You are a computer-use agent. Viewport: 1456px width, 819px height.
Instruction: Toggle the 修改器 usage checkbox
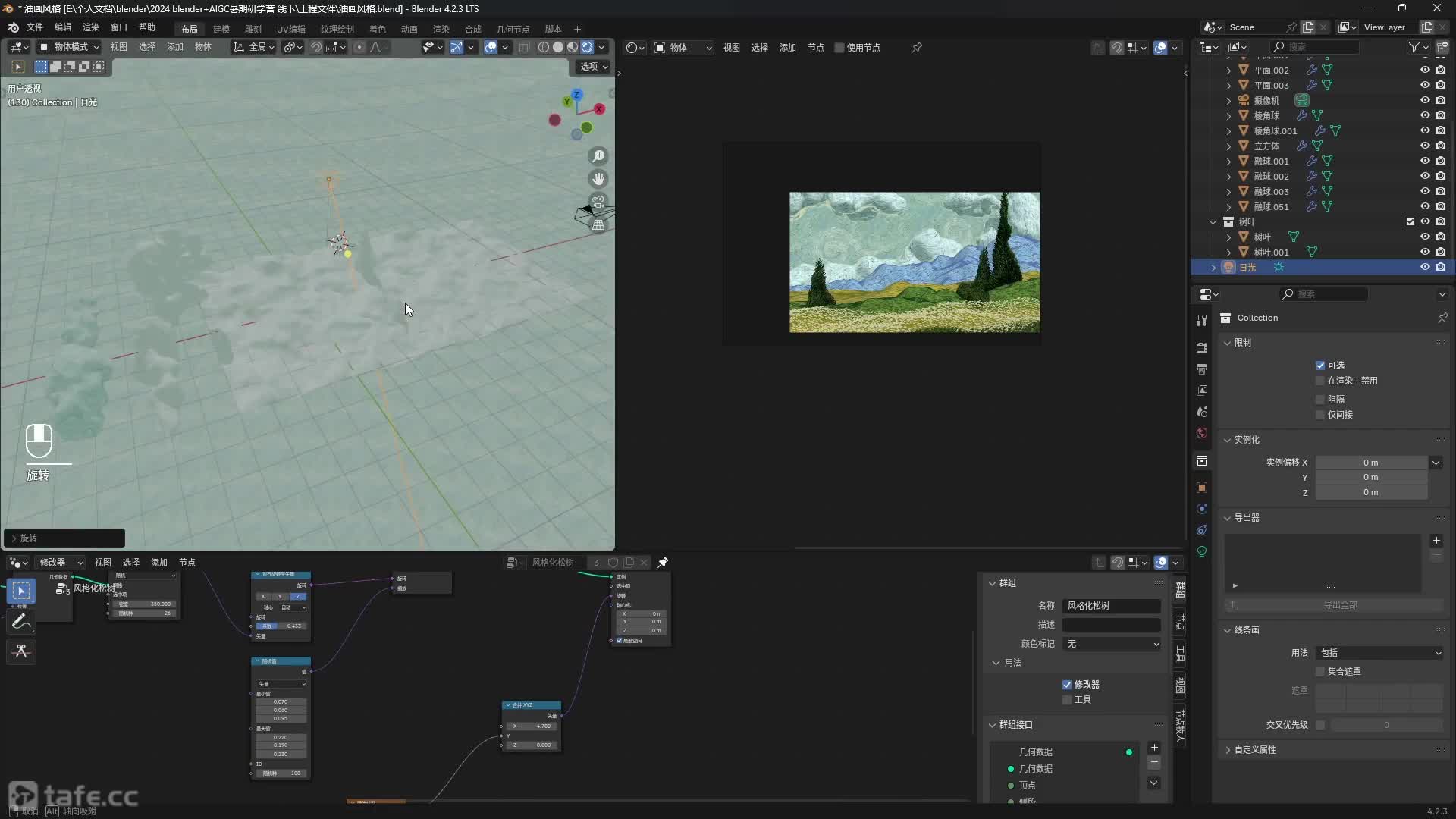pos(1067,685)
